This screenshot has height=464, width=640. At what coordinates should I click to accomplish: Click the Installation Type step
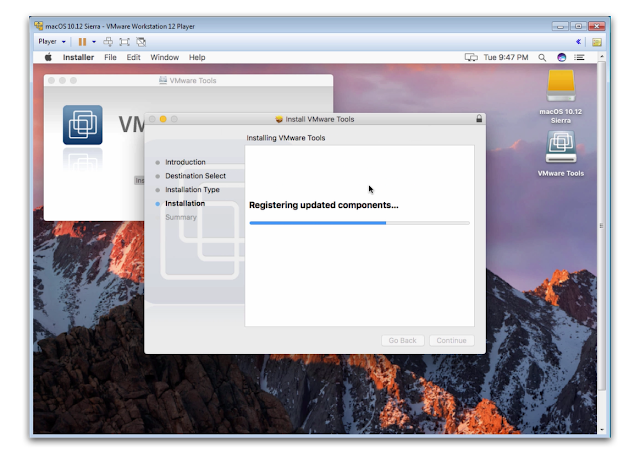click(192, 190)
